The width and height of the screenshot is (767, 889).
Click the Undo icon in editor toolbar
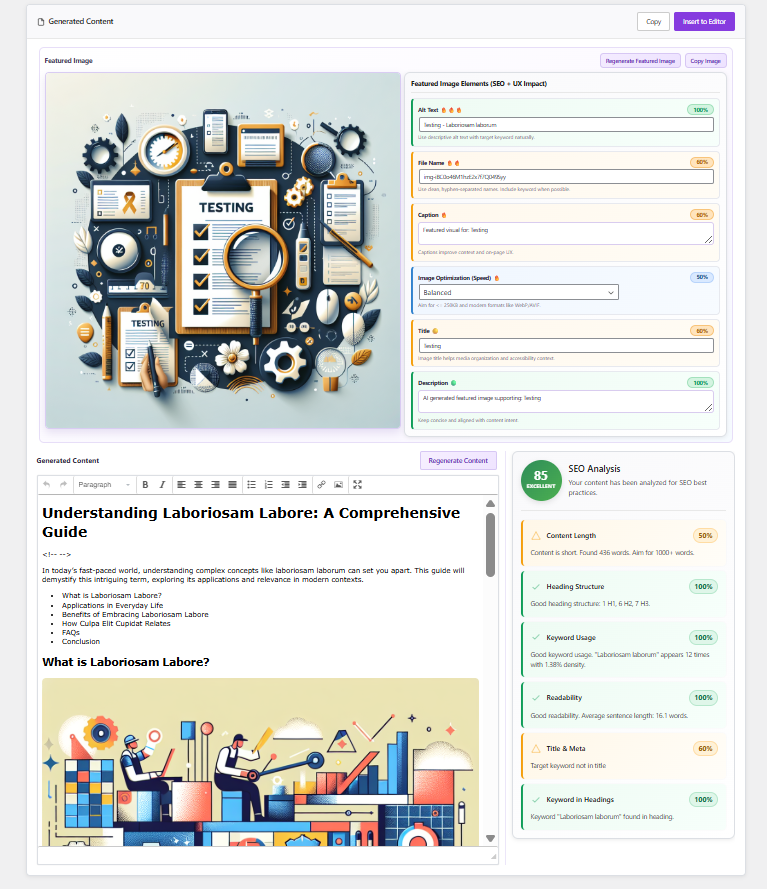click(x=46, y=485)
